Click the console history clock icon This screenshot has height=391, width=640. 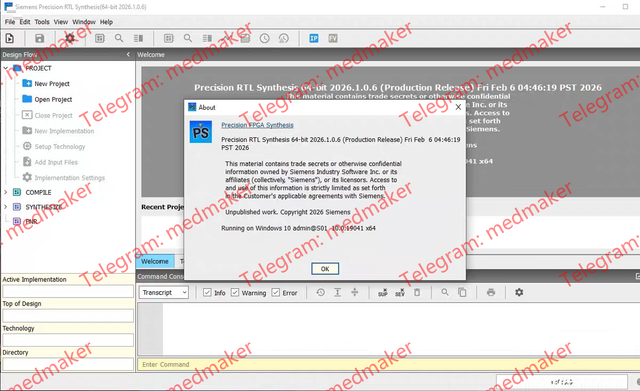[x=321, y=292]
